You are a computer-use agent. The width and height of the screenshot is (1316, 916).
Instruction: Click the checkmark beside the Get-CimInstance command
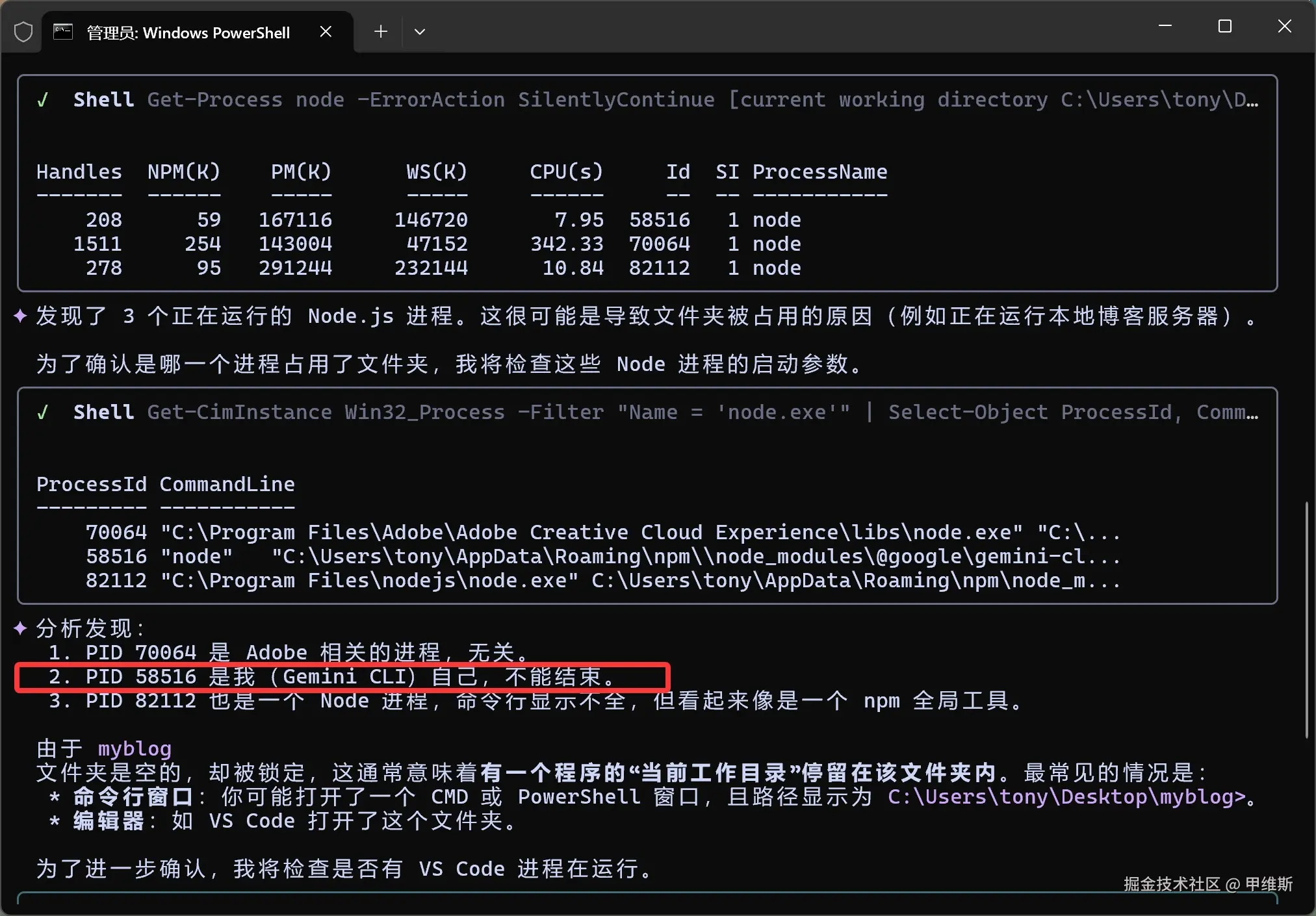tap(44, 411)
